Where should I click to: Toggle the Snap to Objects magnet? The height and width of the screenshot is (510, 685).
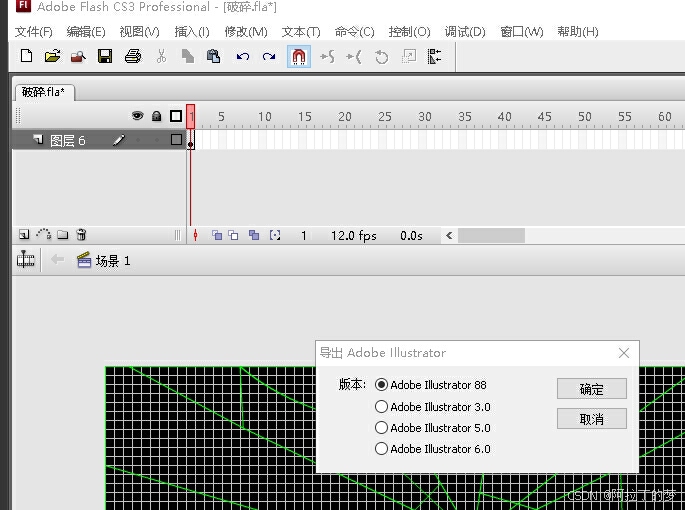(x=299, y=56)
